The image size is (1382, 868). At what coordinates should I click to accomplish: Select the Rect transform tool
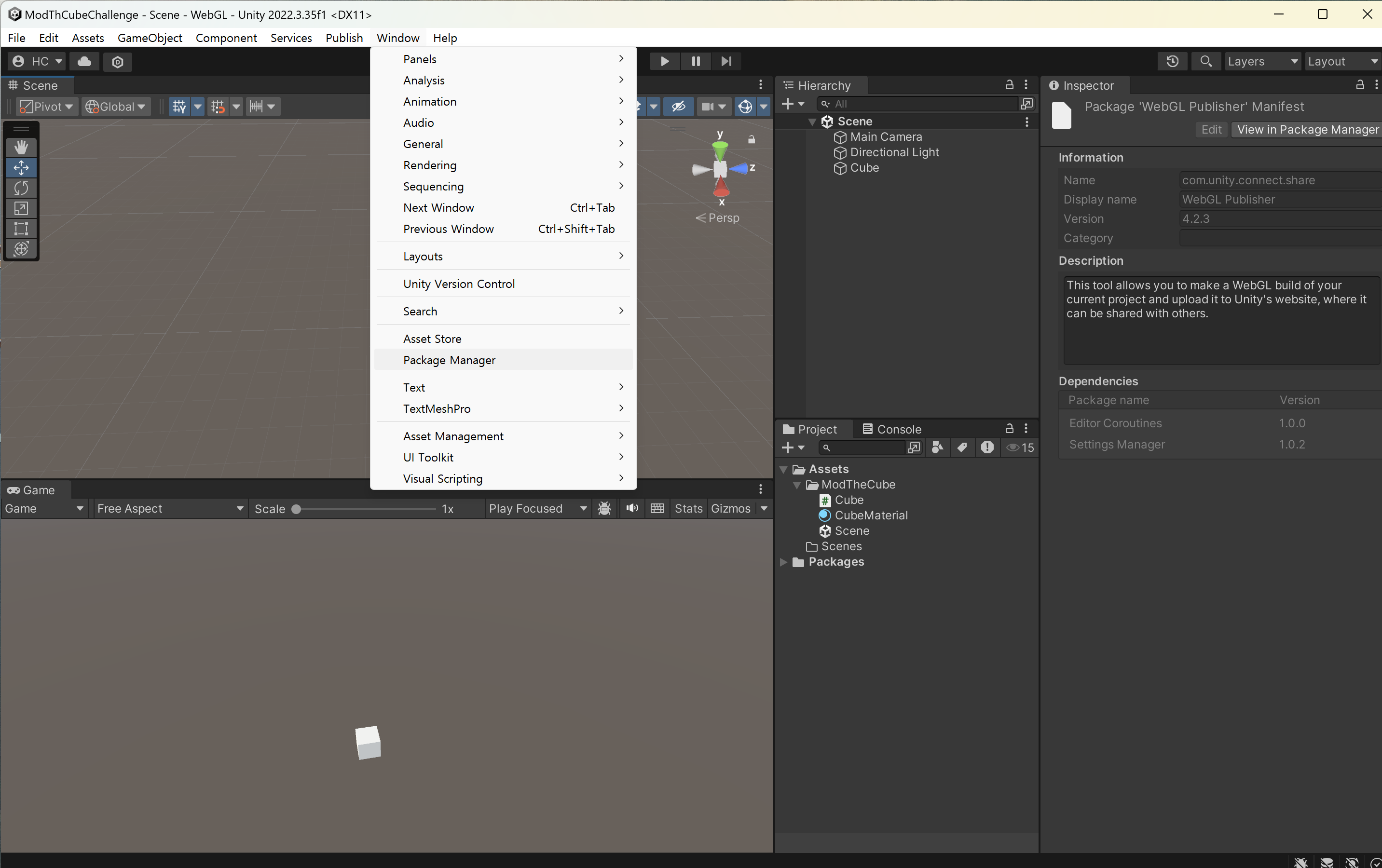21,228
